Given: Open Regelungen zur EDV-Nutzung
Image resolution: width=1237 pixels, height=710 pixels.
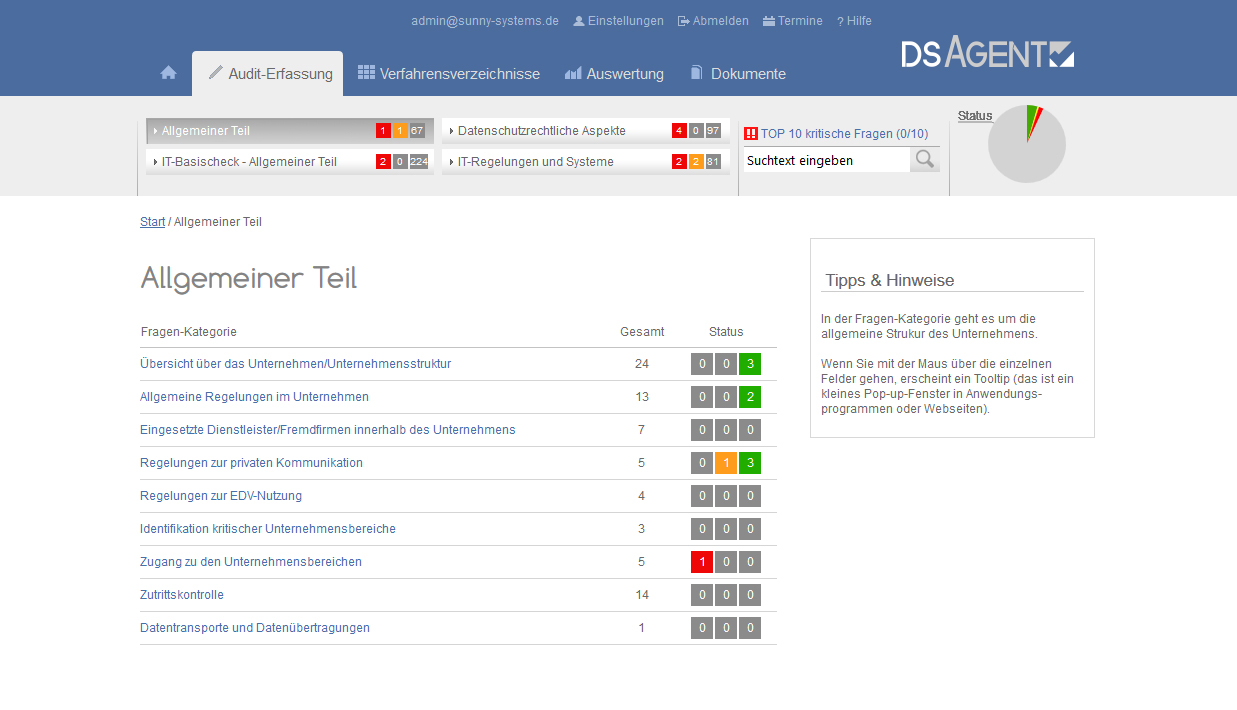Looking at the screenshot, I should pos(221,496).
